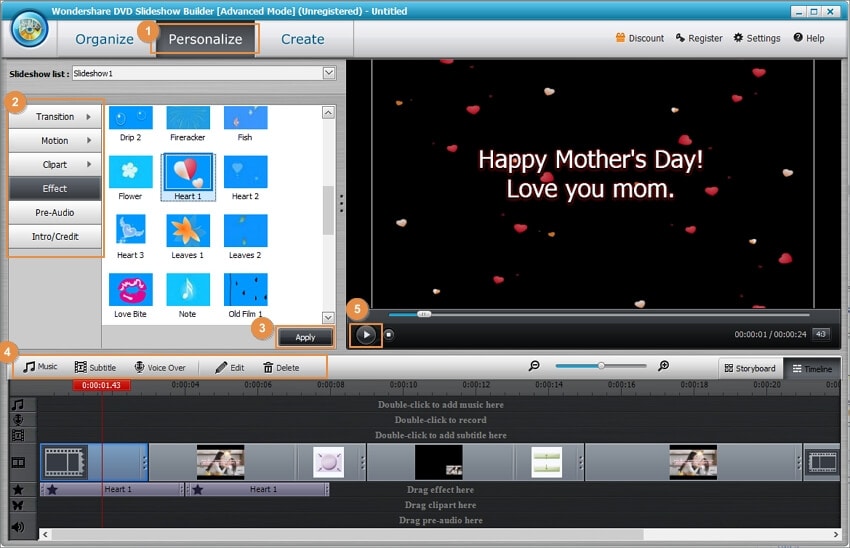
Task: Click the effect star track icon
Action: (x=18, y=490)
